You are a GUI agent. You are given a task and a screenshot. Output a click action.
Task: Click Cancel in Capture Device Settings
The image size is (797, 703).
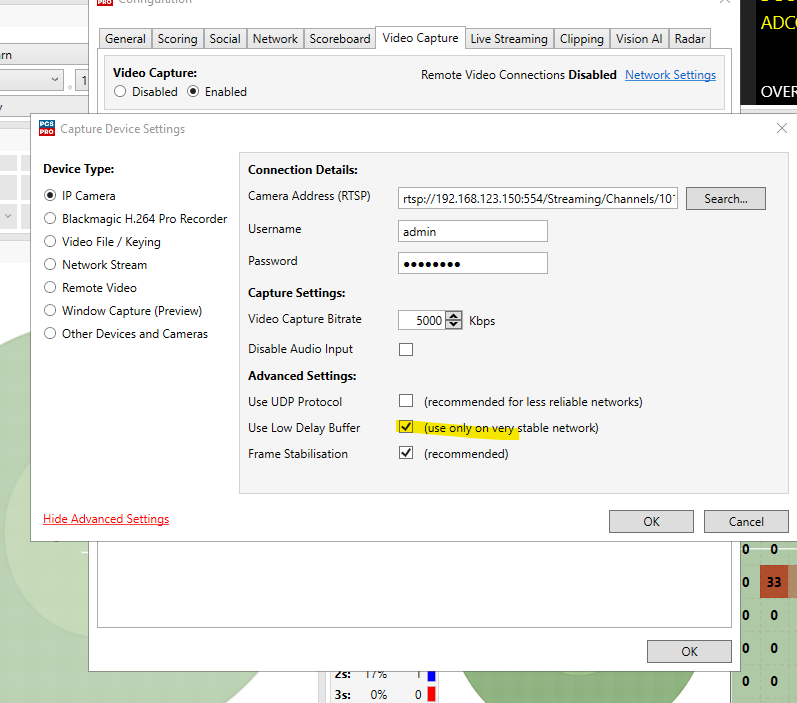click(x=745, y=521)
